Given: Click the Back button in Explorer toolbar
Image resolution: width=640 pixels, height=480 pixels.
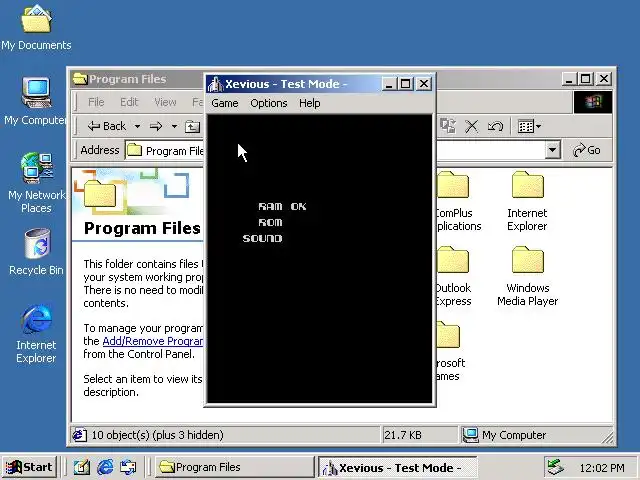Looking at the screenshot, I should [x=107, y=127].
